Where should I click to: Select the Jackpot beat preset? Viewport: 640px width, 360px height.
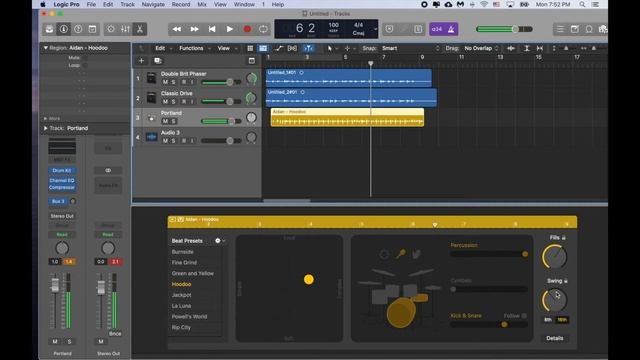[x=182, y=295]
